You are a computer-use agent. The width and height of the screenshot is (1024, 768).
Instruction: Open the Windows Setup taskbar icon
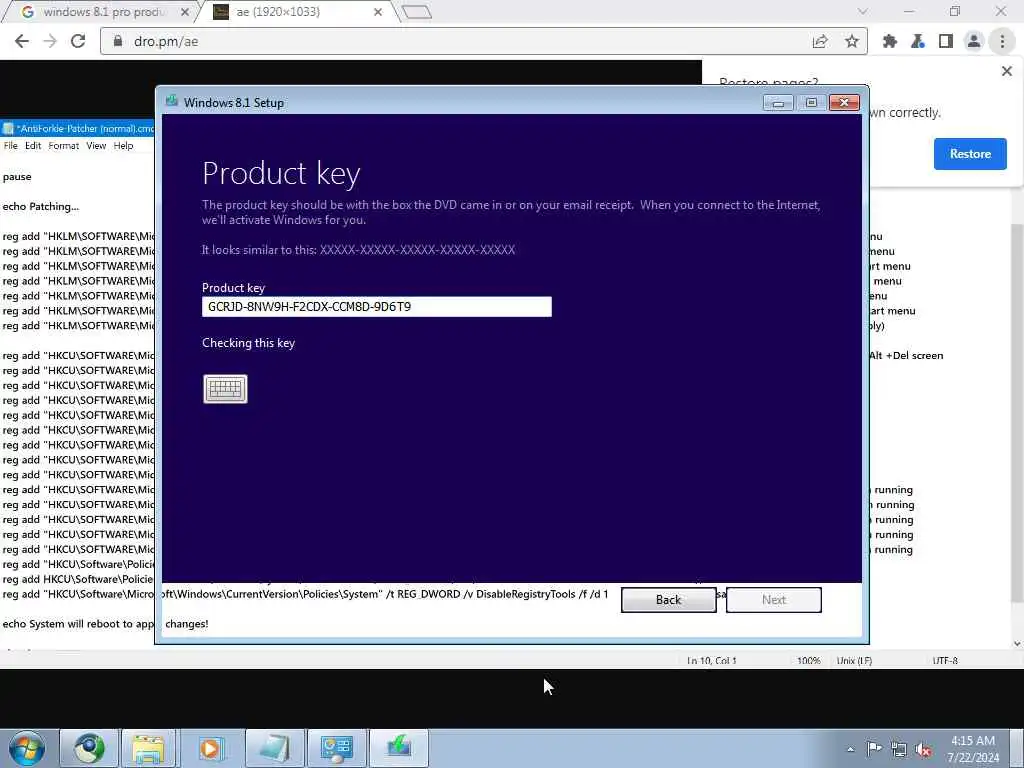coord(399,748)
